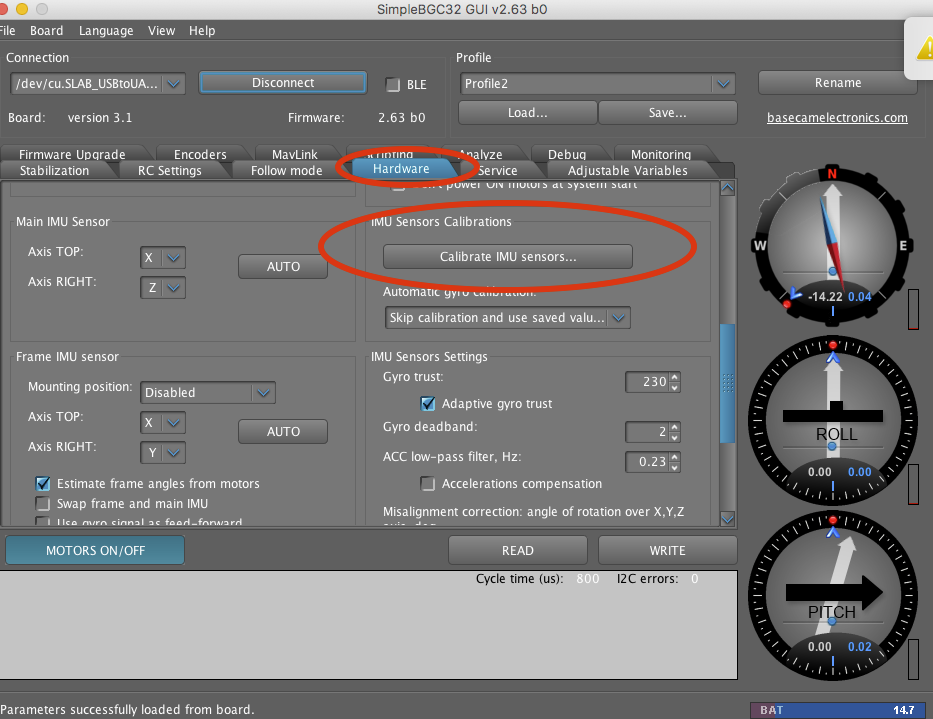Open the Help menu
Screen dimensions: 933x719
coord(202,30)
